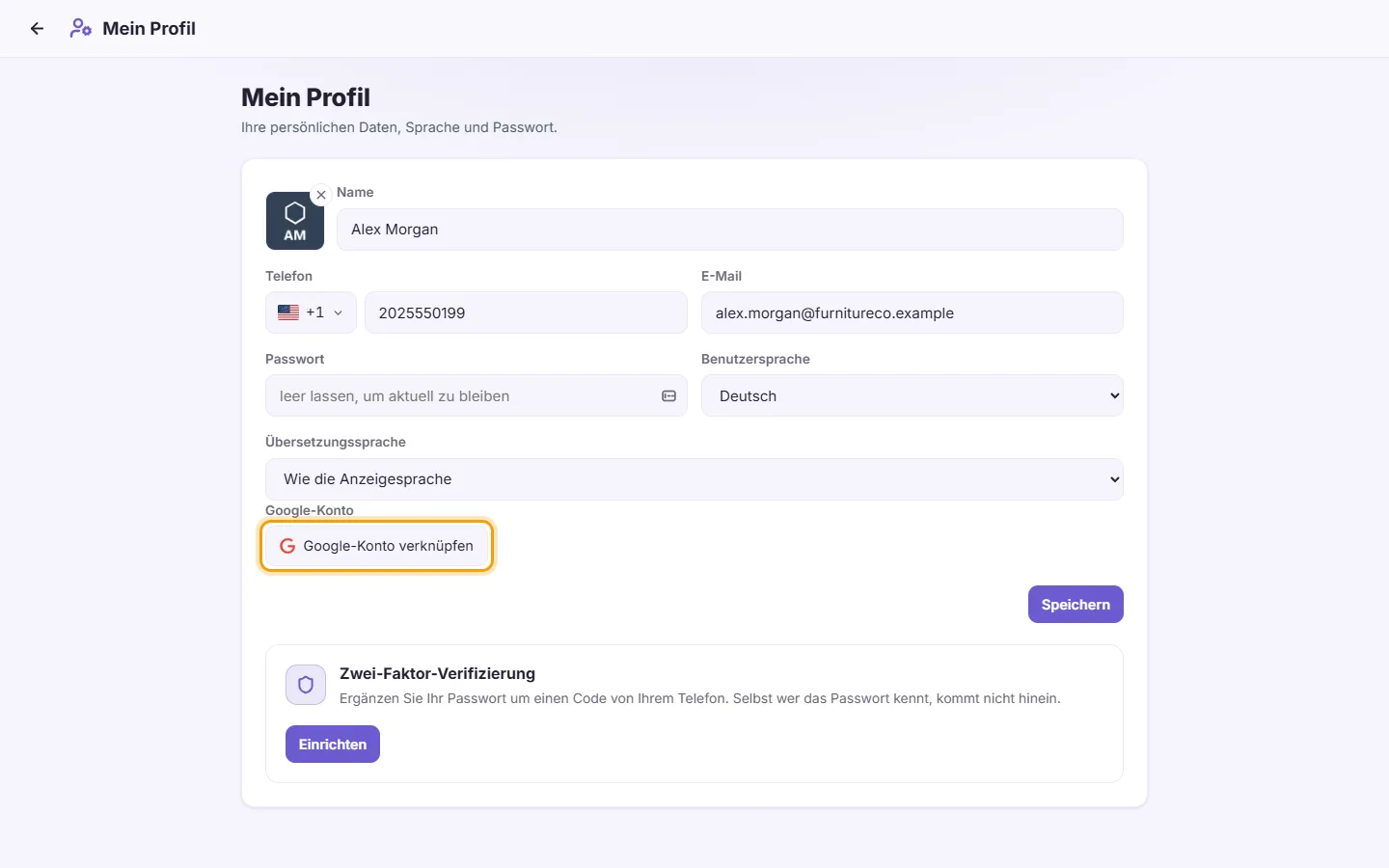Click the Google G logo

[287, 546]
